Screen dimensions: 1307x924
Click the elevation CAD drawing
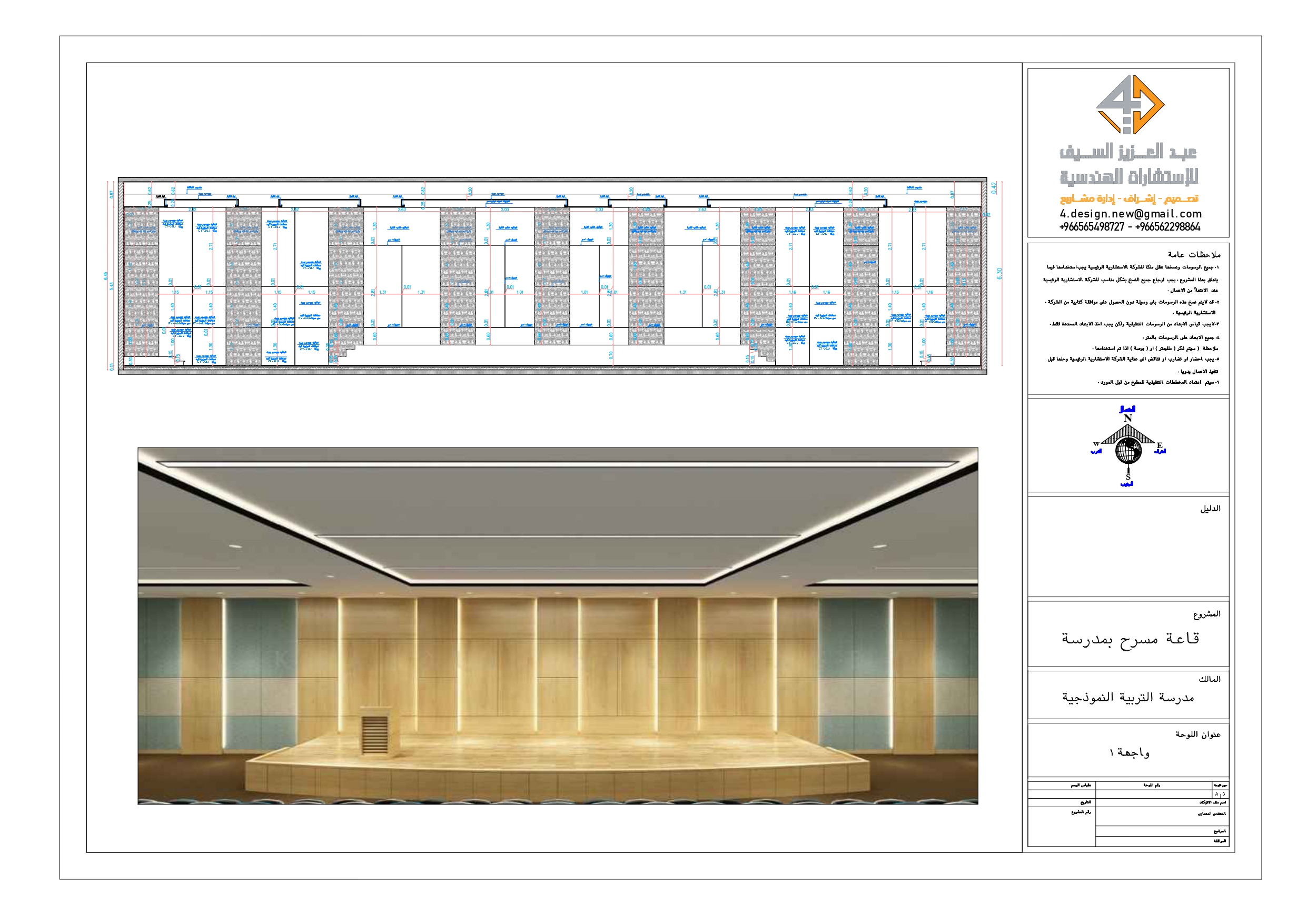click(x=552, y=275)
